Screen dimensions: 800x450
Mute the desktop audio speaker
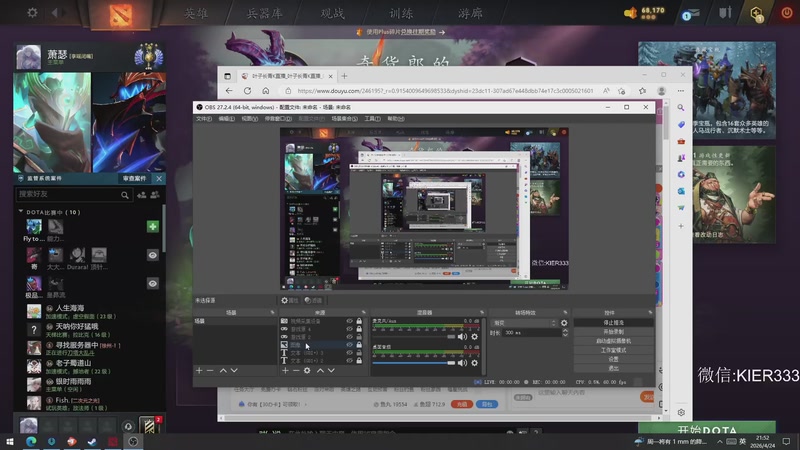(x=462, y=363)
